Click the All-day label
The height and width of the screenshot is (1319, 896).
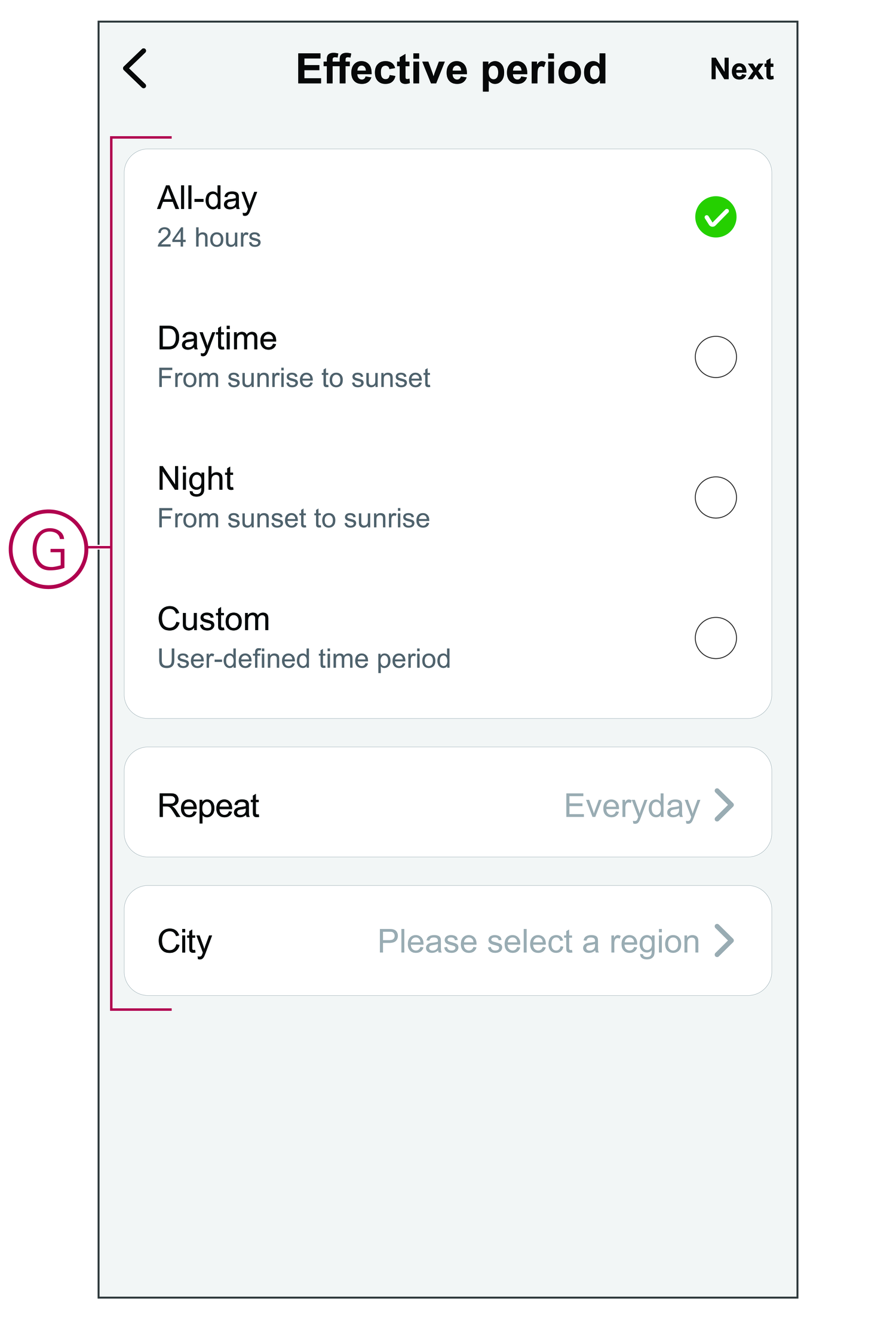tap(207, 198)
